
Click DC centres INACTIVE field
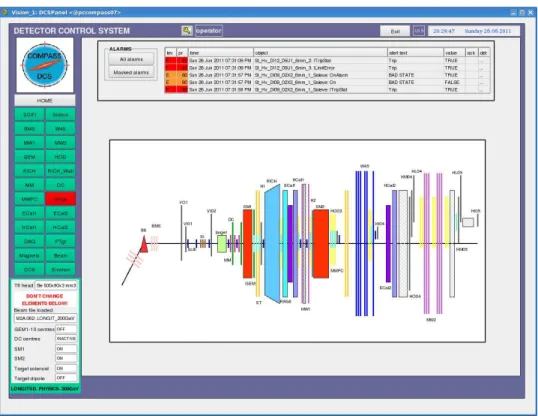[x=66, y=338]
